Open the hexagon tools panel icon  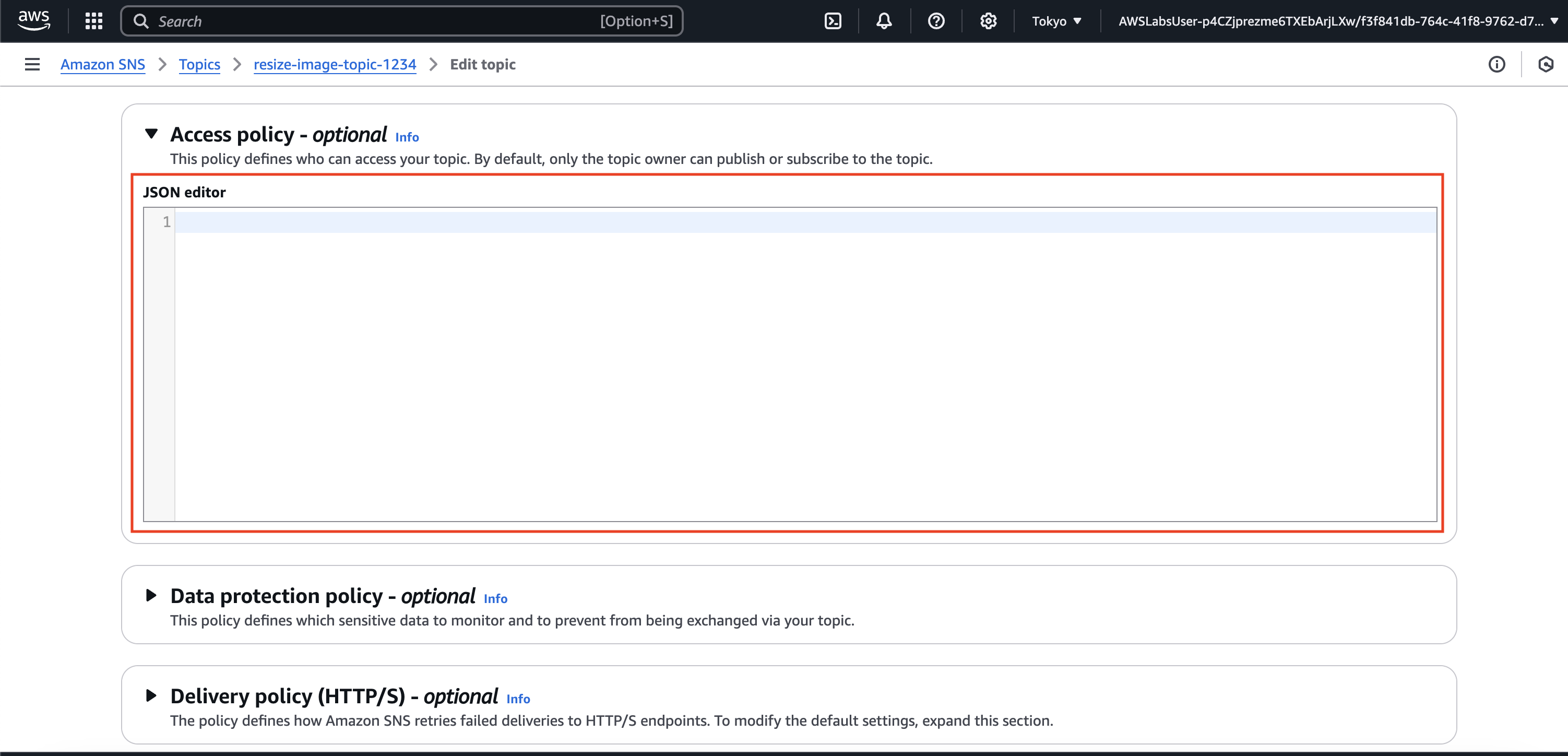pyautogui.click(x=1546, y=65)
